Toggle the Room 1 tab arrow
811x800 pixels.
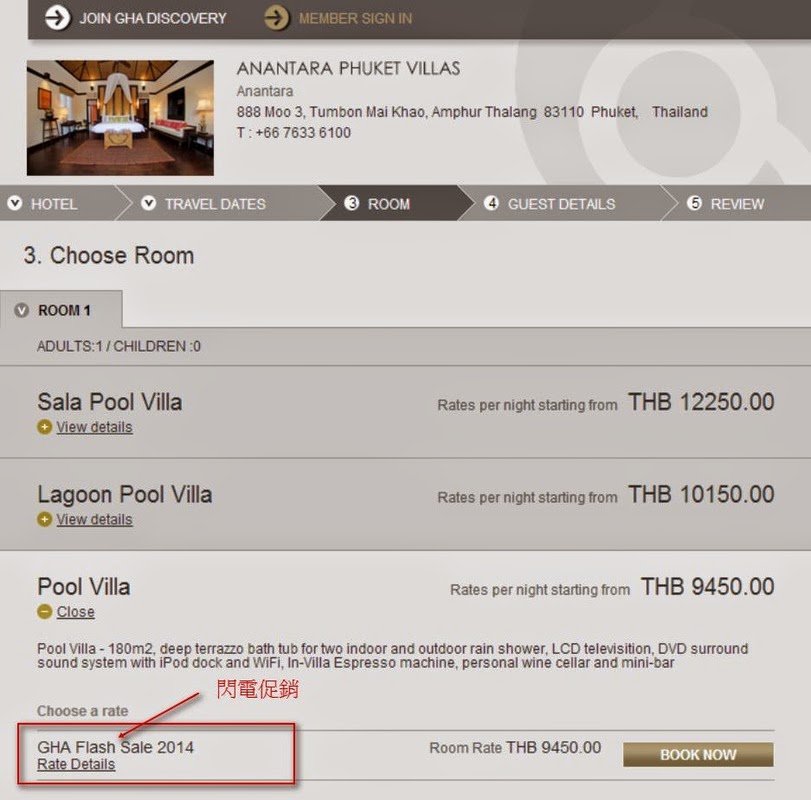coord(22,311)
